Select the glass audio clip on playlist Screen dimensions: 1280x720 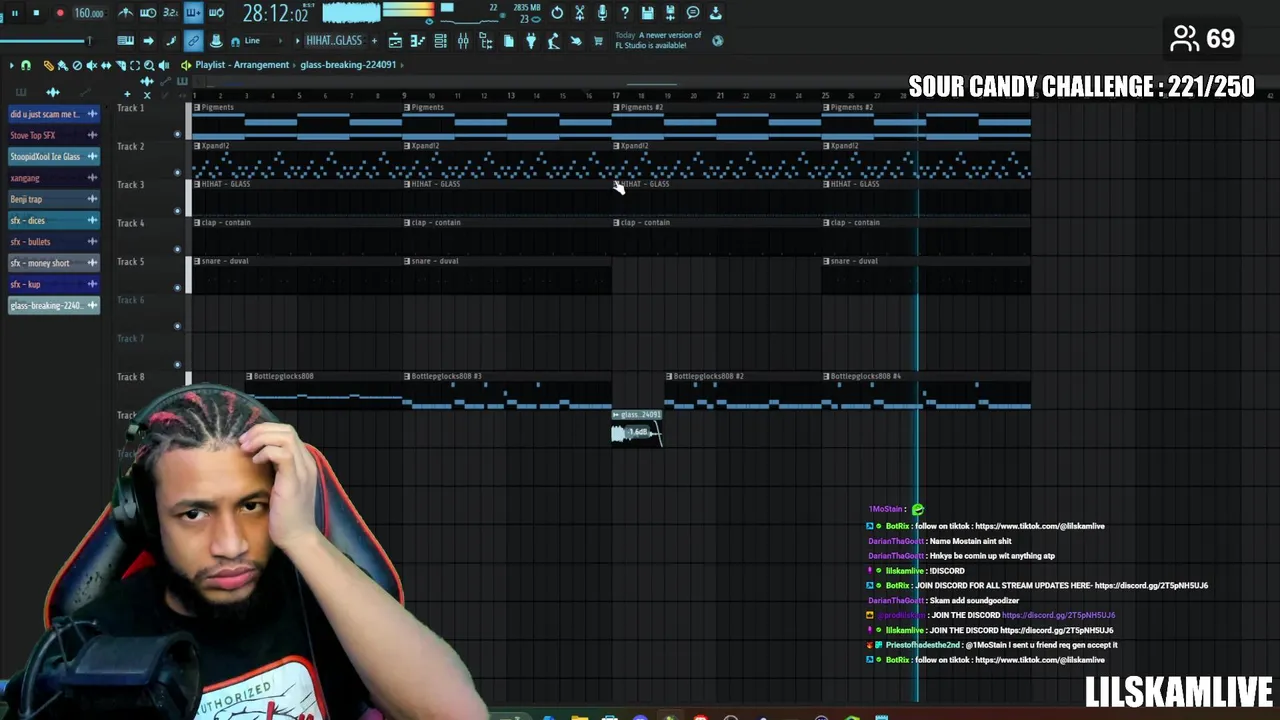636,427
